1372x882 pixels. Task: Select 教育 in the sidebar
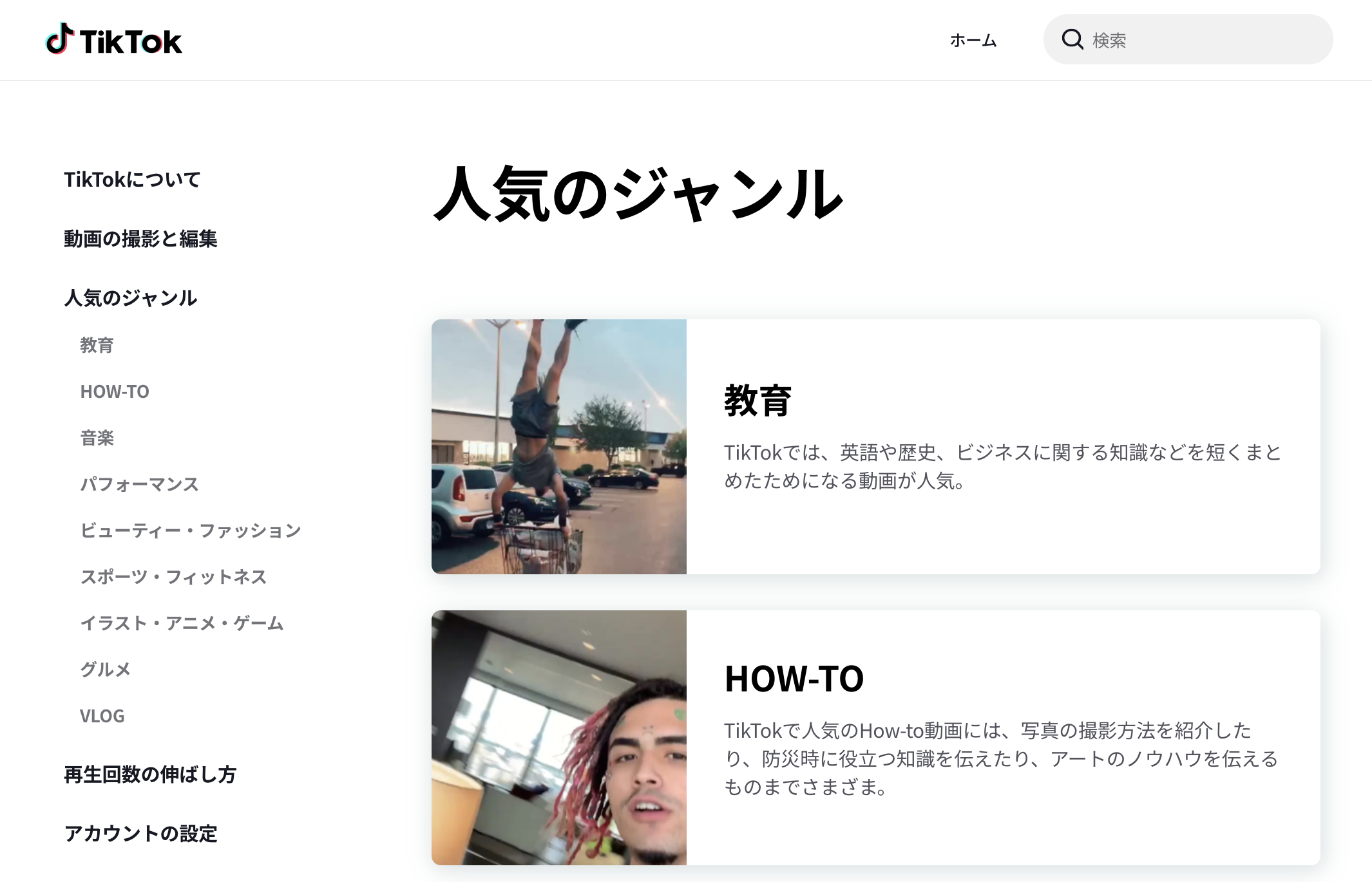[x=97, y=345]
